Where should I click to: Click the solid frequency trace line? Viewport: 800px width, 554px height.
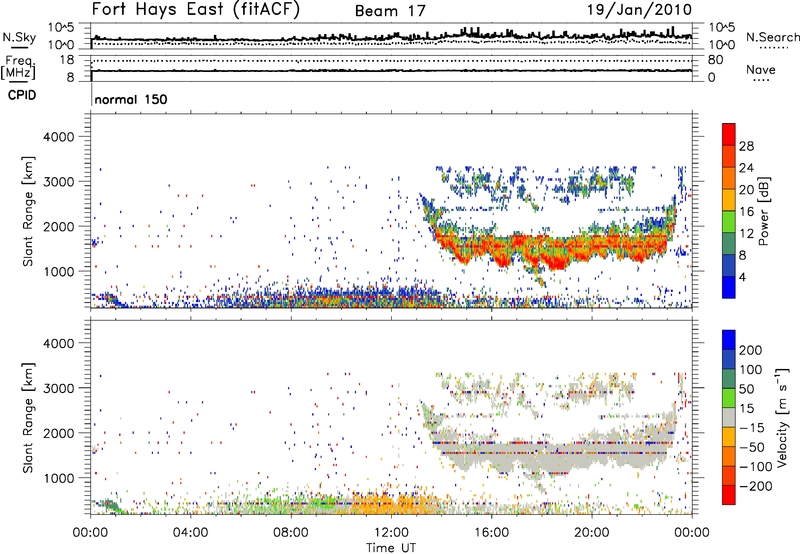(x=391, y=70)
